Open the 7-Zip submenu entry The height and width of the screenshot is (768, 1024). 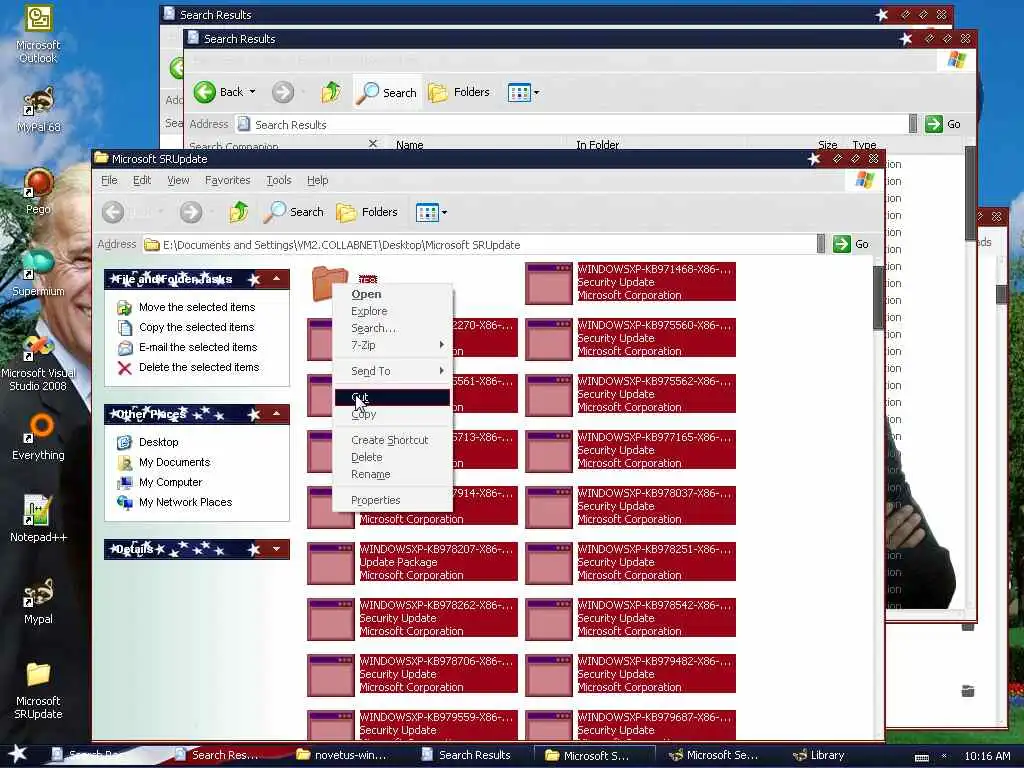tap(392, 345)
